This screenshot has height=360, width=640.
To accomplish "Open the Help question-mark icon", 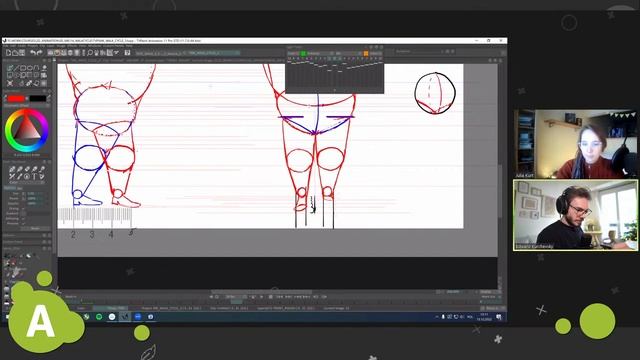I will tap(127, 53).
